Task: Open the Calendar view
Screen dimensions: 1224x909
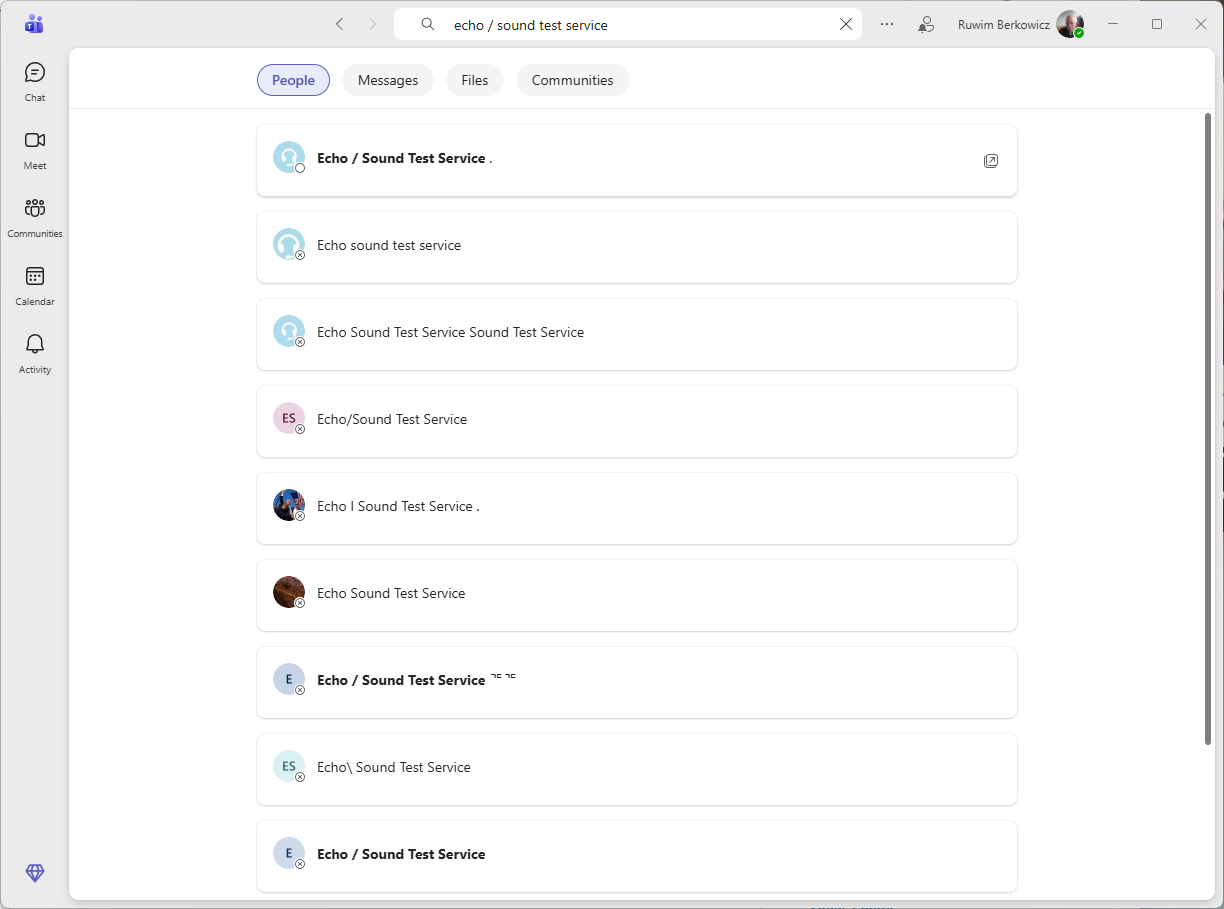Action: tap(35, 285)
